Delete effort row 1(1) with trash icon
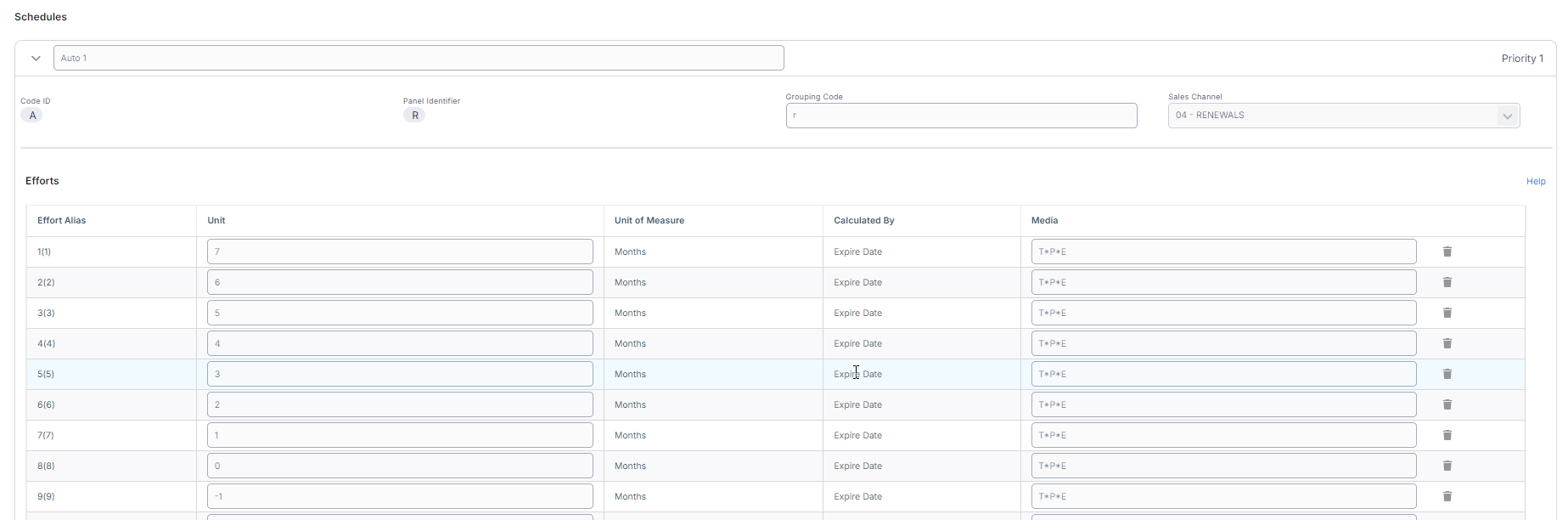The width and height of the screenshot is (1568, 520). (1447, 252)
